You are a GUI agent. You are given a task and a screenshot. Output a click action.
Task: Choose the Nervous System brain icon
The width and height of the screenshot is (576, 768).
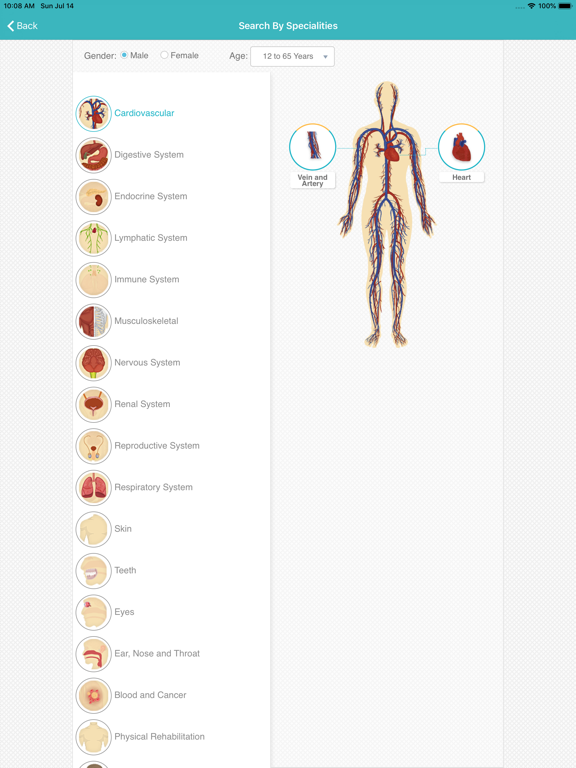[94, 363]
